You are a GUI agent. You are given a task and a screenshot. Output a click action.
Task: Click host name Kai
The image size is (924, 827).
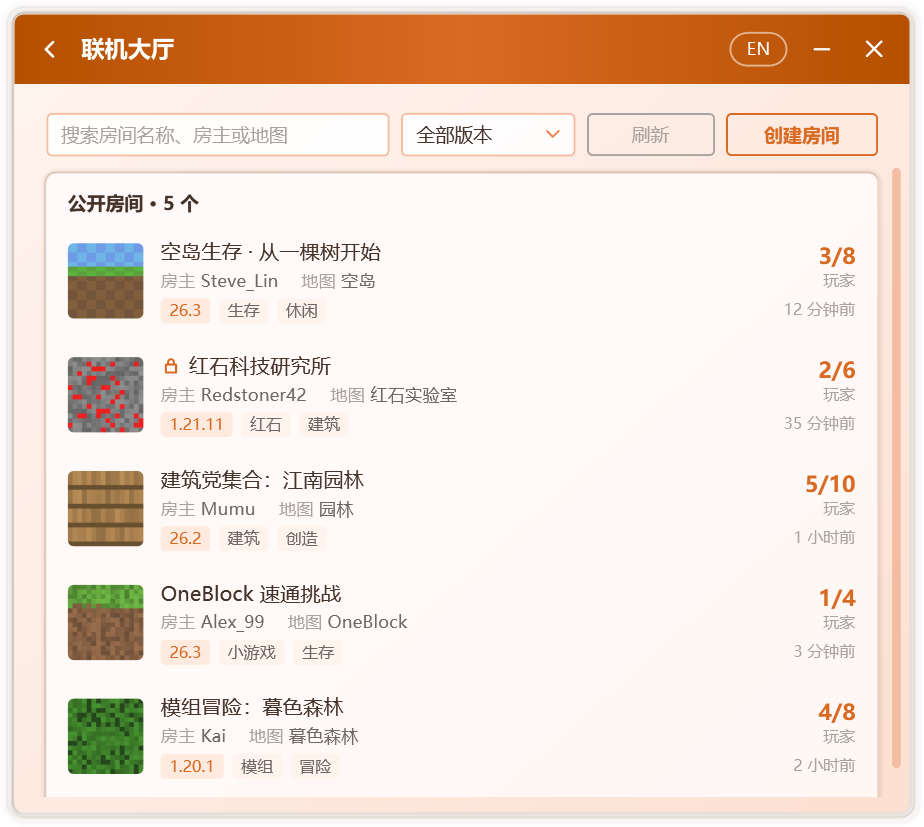213,736
